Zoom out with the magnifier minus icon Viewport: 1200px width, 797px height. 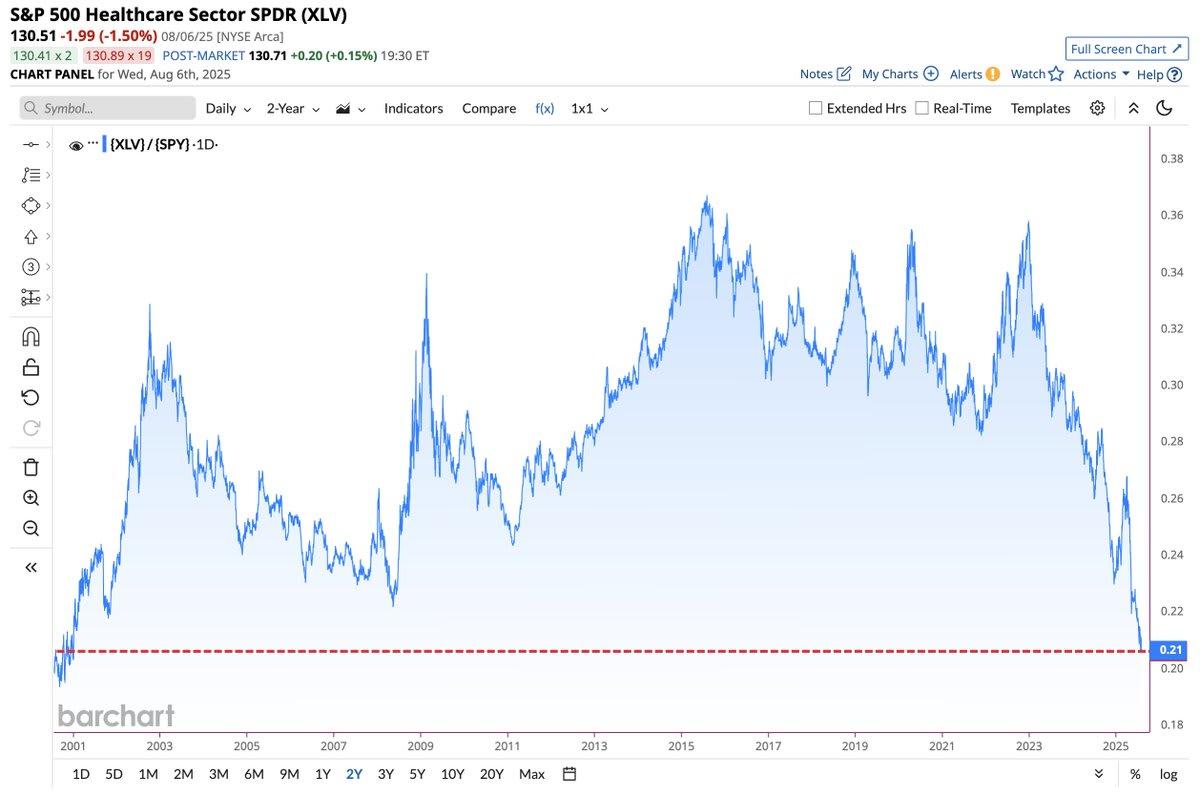pyautogui.click(x=31, y=528)
